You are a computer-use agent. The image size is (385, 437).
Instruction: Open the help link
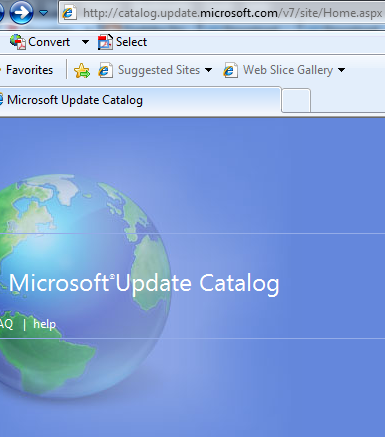coord(44,324)
